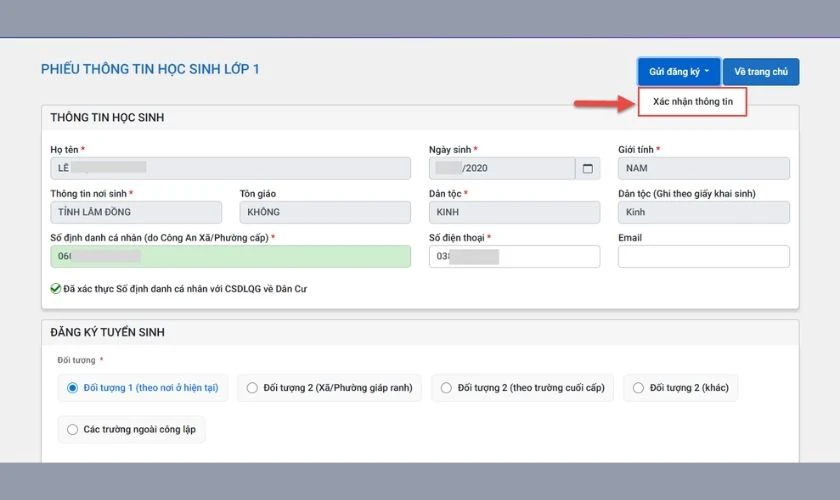Viewport: 840px width, 500px height.
Task: Click the Dân tộc field showing KINH
Action: (514, 212)
